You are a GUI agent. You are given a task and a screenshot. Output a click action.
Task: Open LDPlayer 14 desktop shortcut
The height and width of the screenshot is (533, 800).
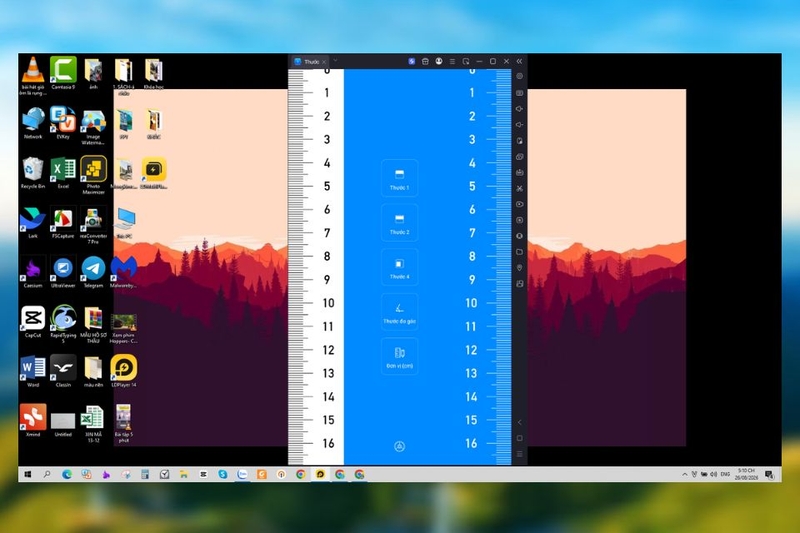tap(123, 371)
